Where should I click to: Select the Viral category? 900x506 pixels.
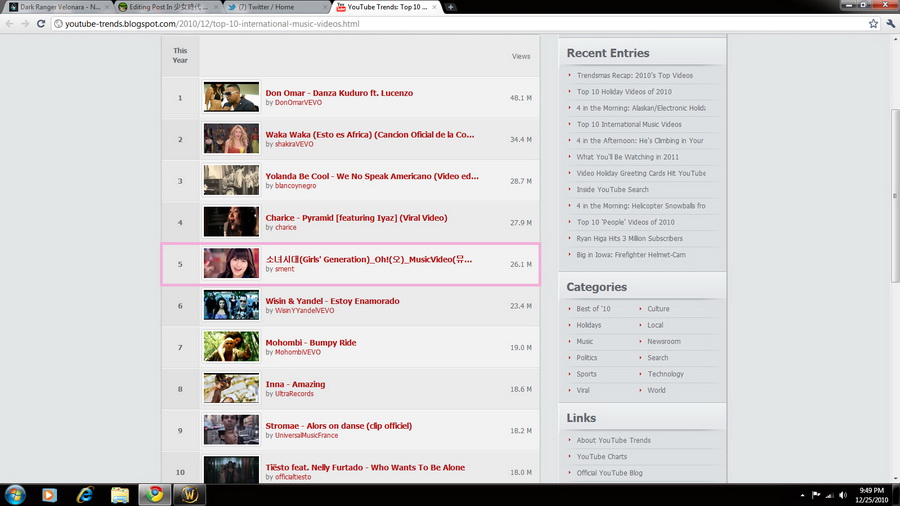click(x=583, y=390)
